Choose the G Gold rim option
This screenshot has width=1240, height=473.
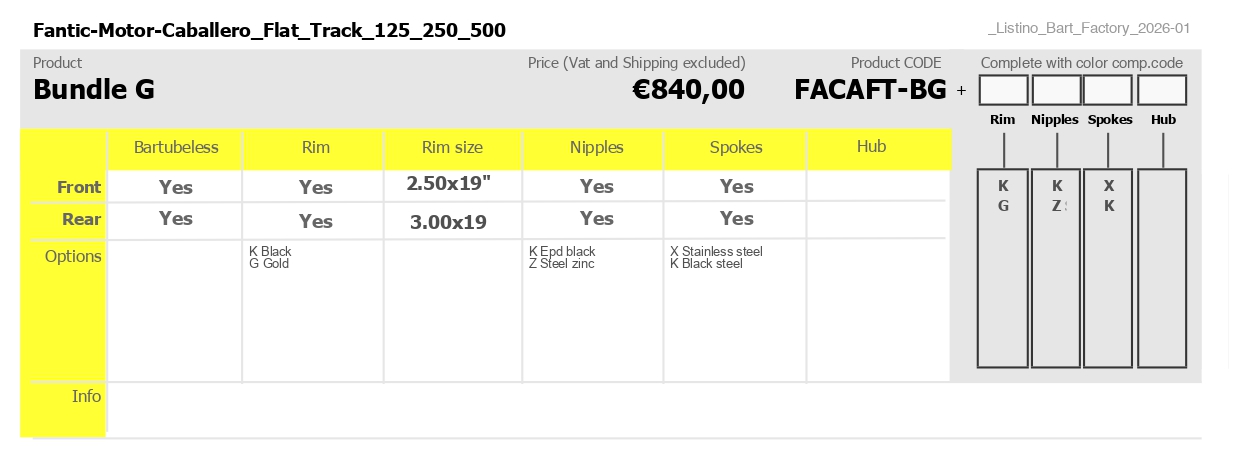[269, 264]
